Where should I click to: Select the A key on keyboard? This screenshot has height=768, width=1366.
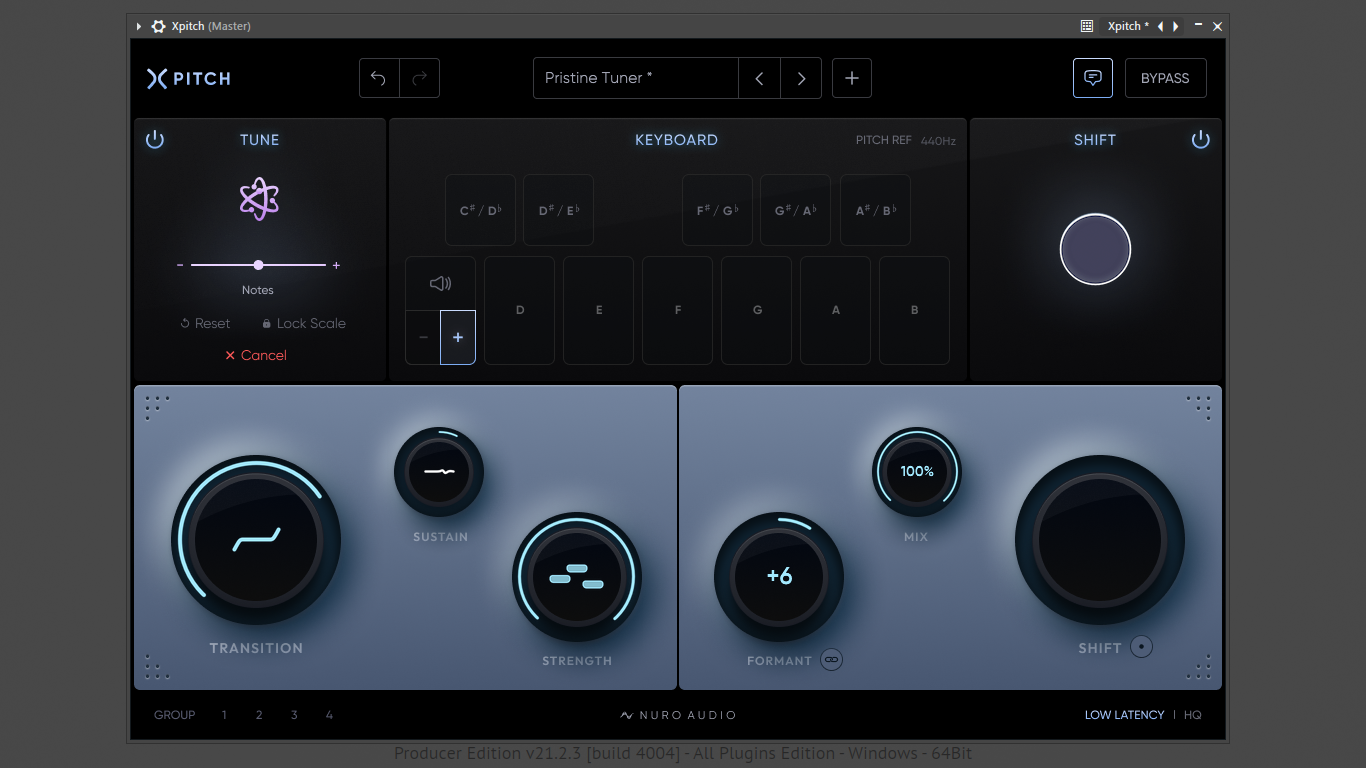click(x=835, y=310)
